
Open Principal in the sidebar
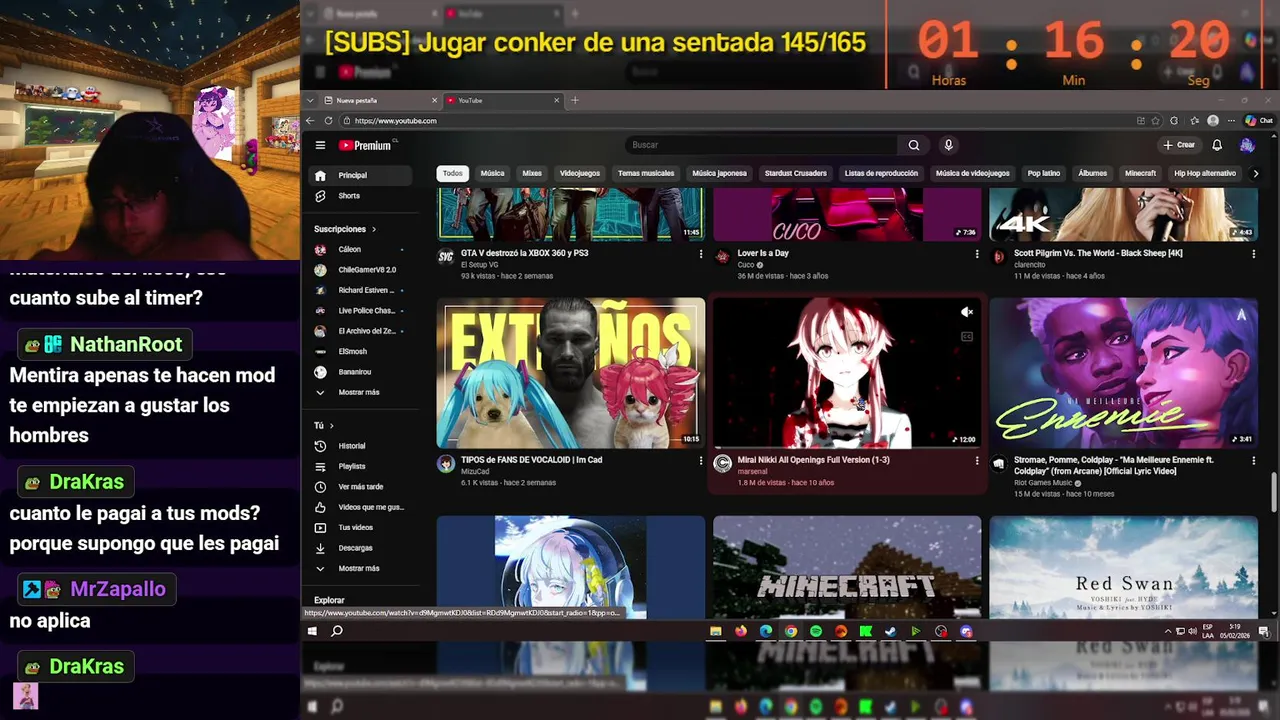point(360,175)
